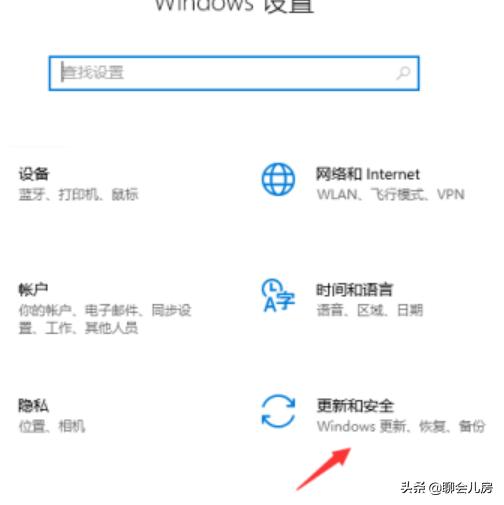Viewport: 504px width, 505px height.
Task: Focus the 查找设置 search field
Action: click(234, 73)
